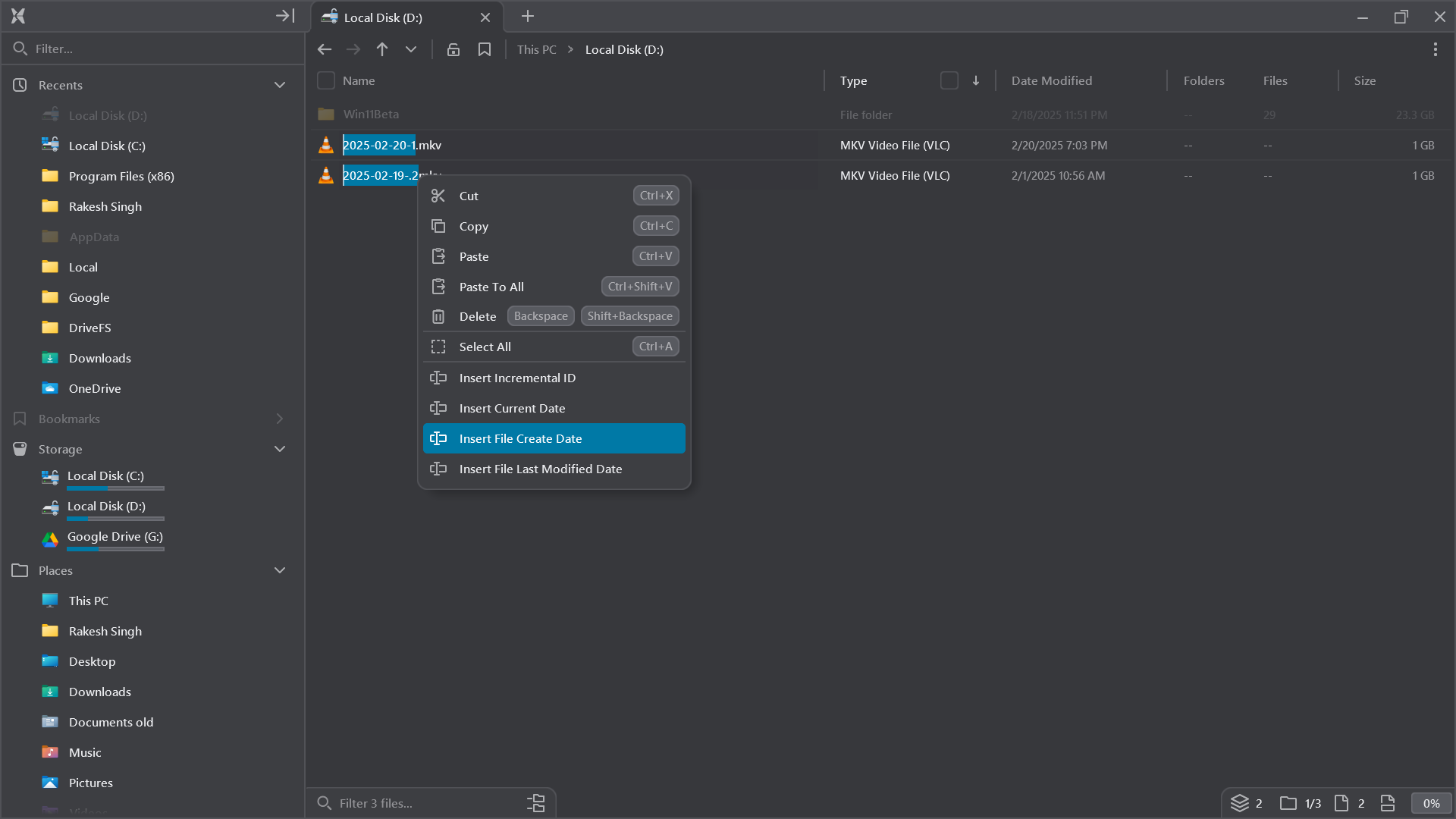Click This PC in the breadcrumb bar

(535, 49)
